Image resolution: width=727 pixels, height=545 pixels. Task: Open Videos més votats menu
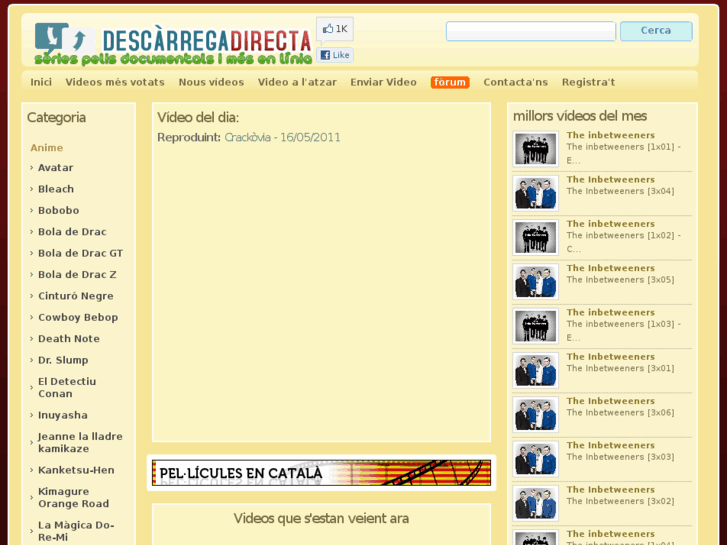[115, 82]
